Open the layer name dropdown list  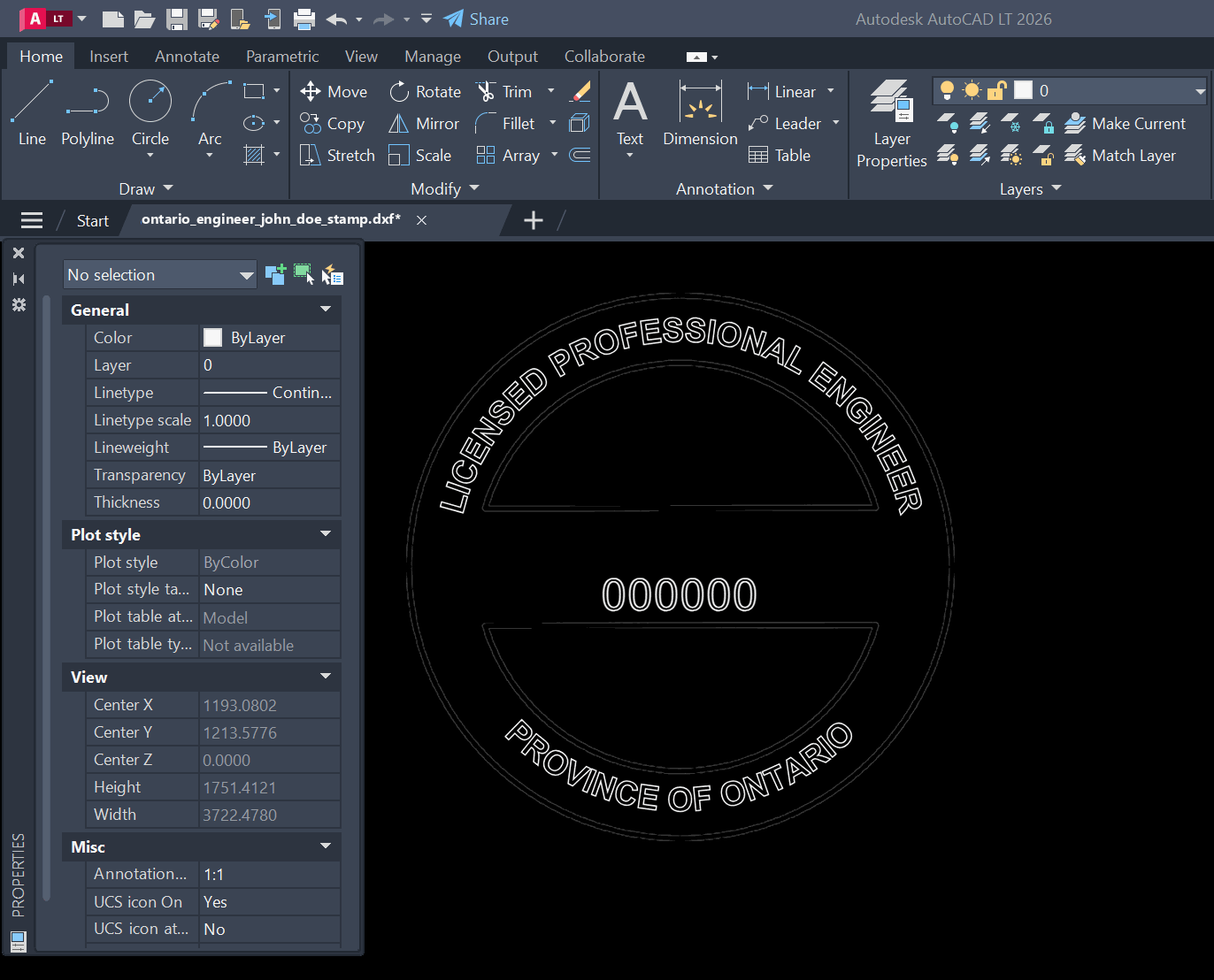[x=1199, y=91]
